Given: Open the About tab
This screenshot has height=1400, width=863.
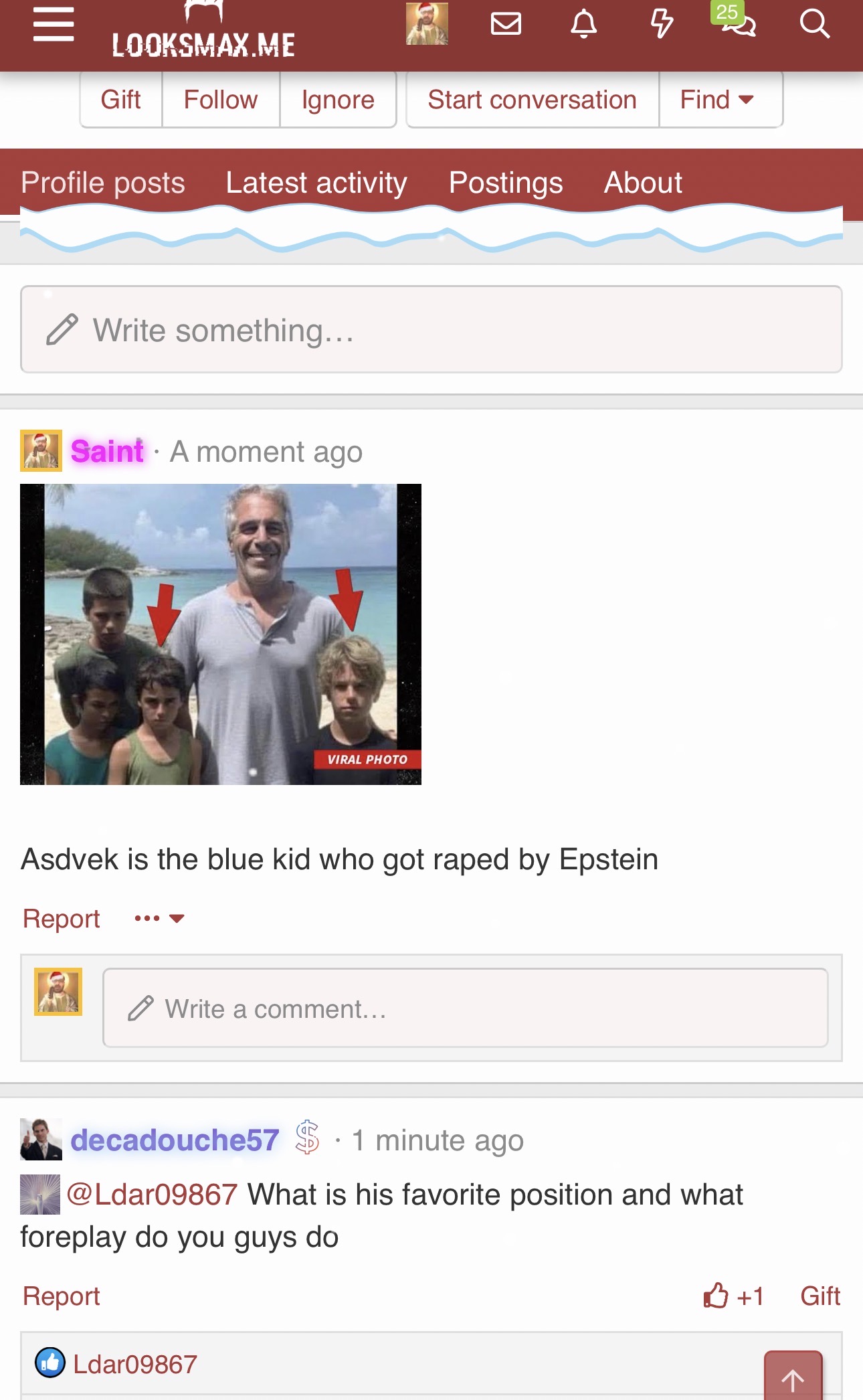Looking at the screenshot, I should [x=643, y=183].
